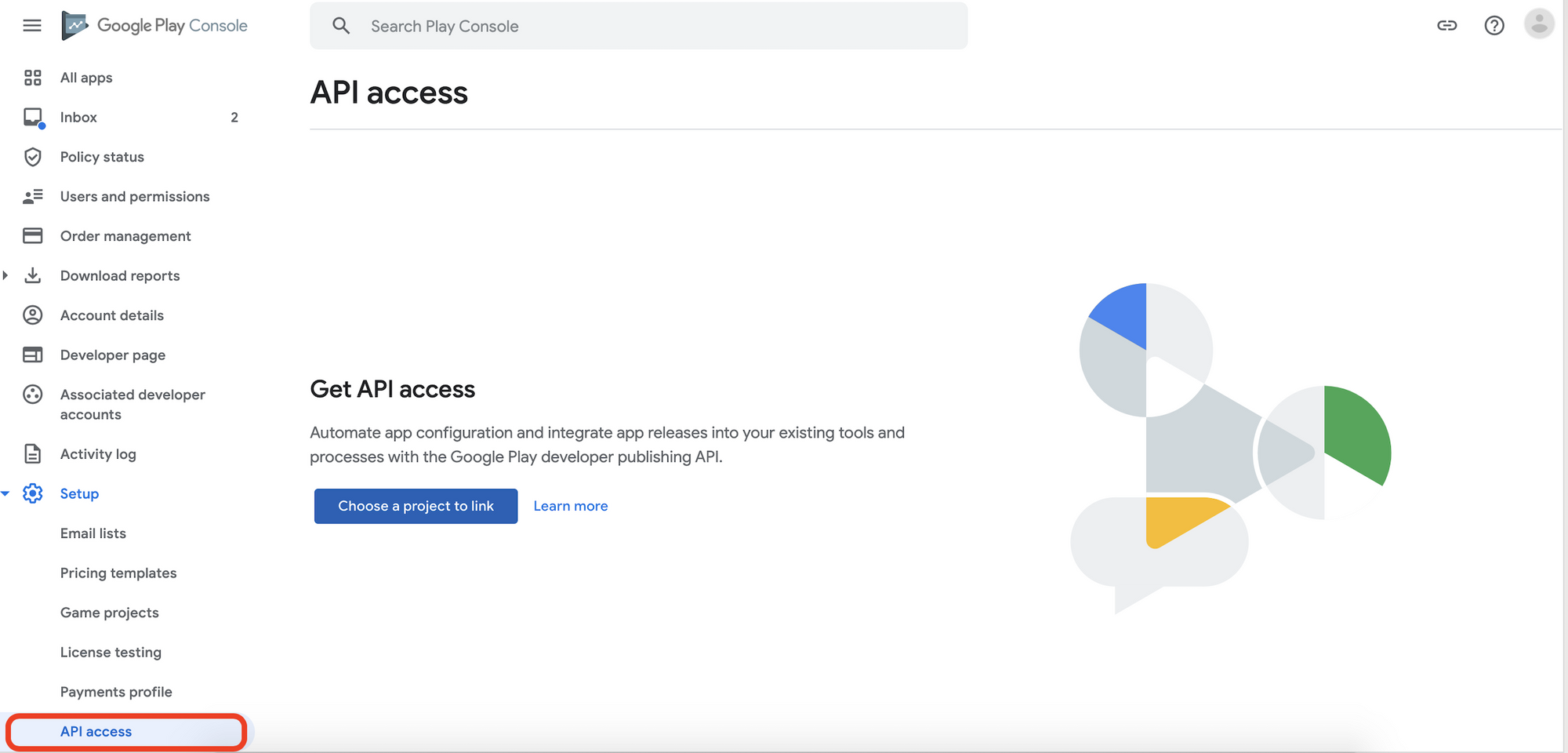Open Account details
This screenshot has height=753, width=1568.
112,315
